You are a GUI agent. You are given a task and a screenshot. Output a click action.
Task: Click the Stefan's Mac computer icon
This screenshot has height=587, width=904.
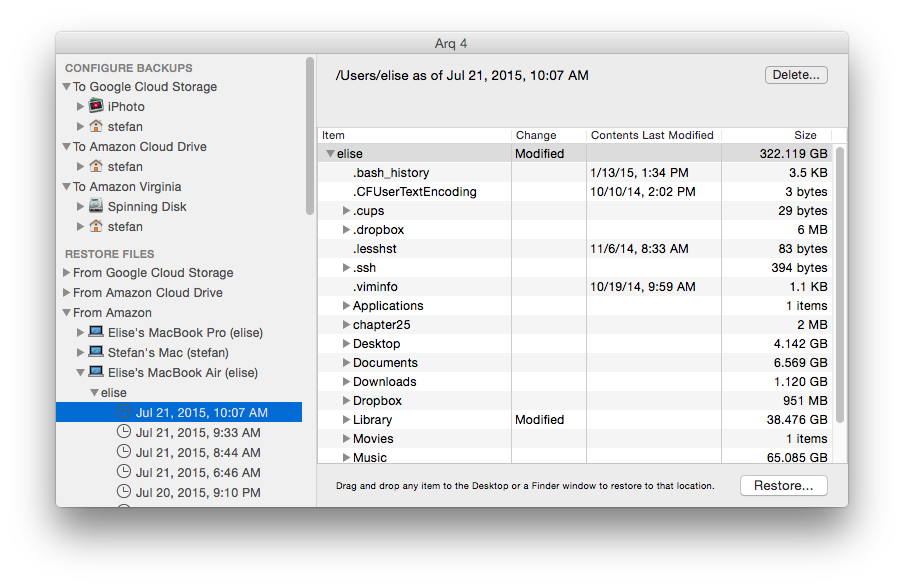pos(96,352)
